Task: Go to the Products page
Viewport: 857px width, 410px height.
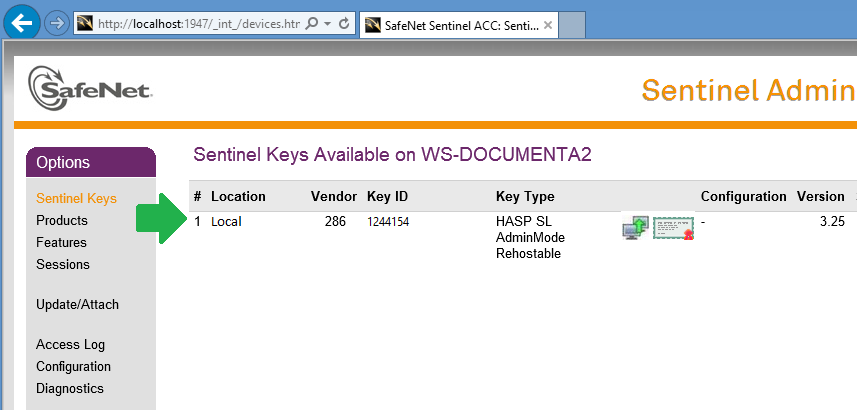Action: [x=62, y=220]
